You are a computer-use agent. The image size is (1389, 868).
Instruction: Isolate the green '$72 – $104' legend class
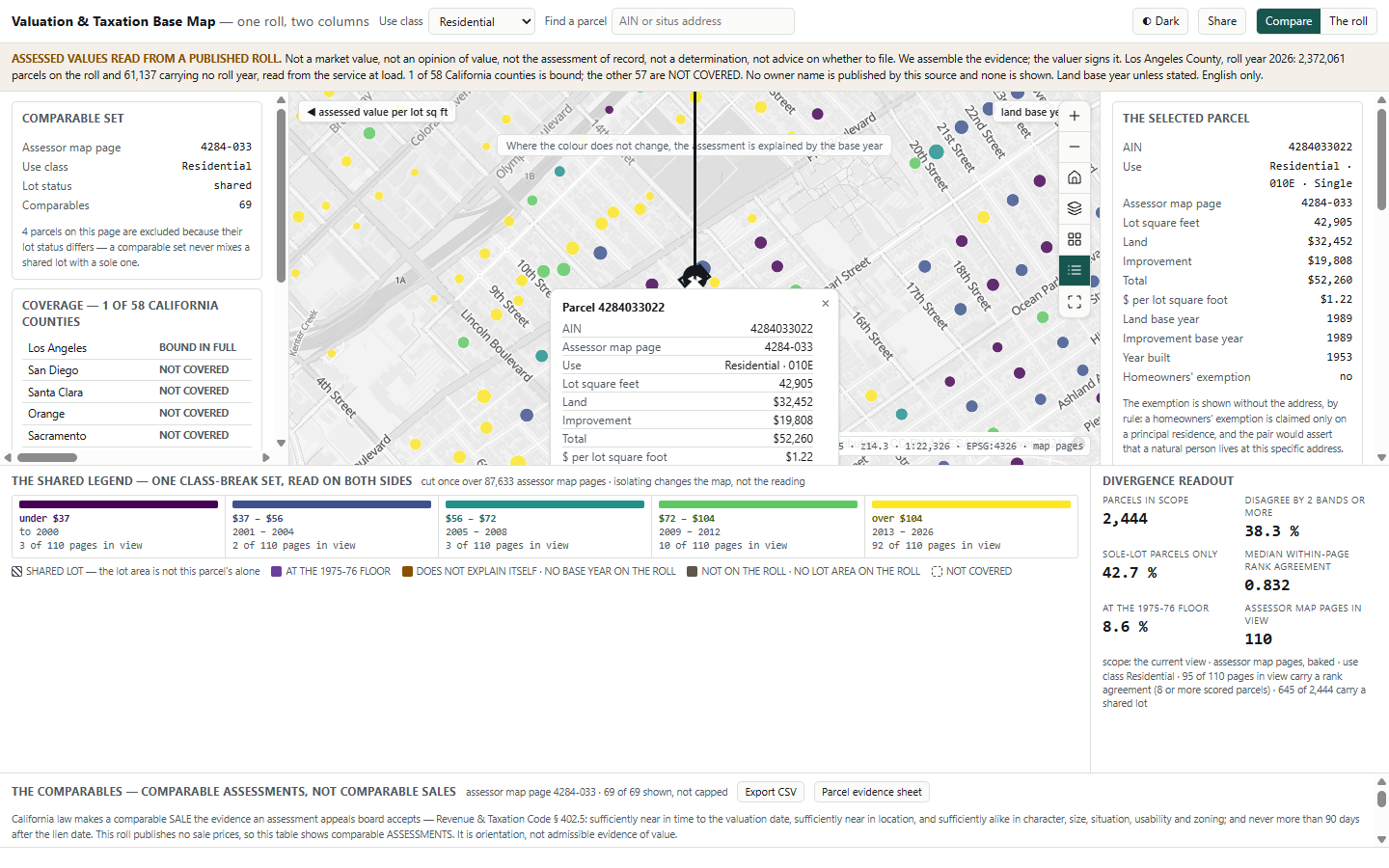click(758, 527)
